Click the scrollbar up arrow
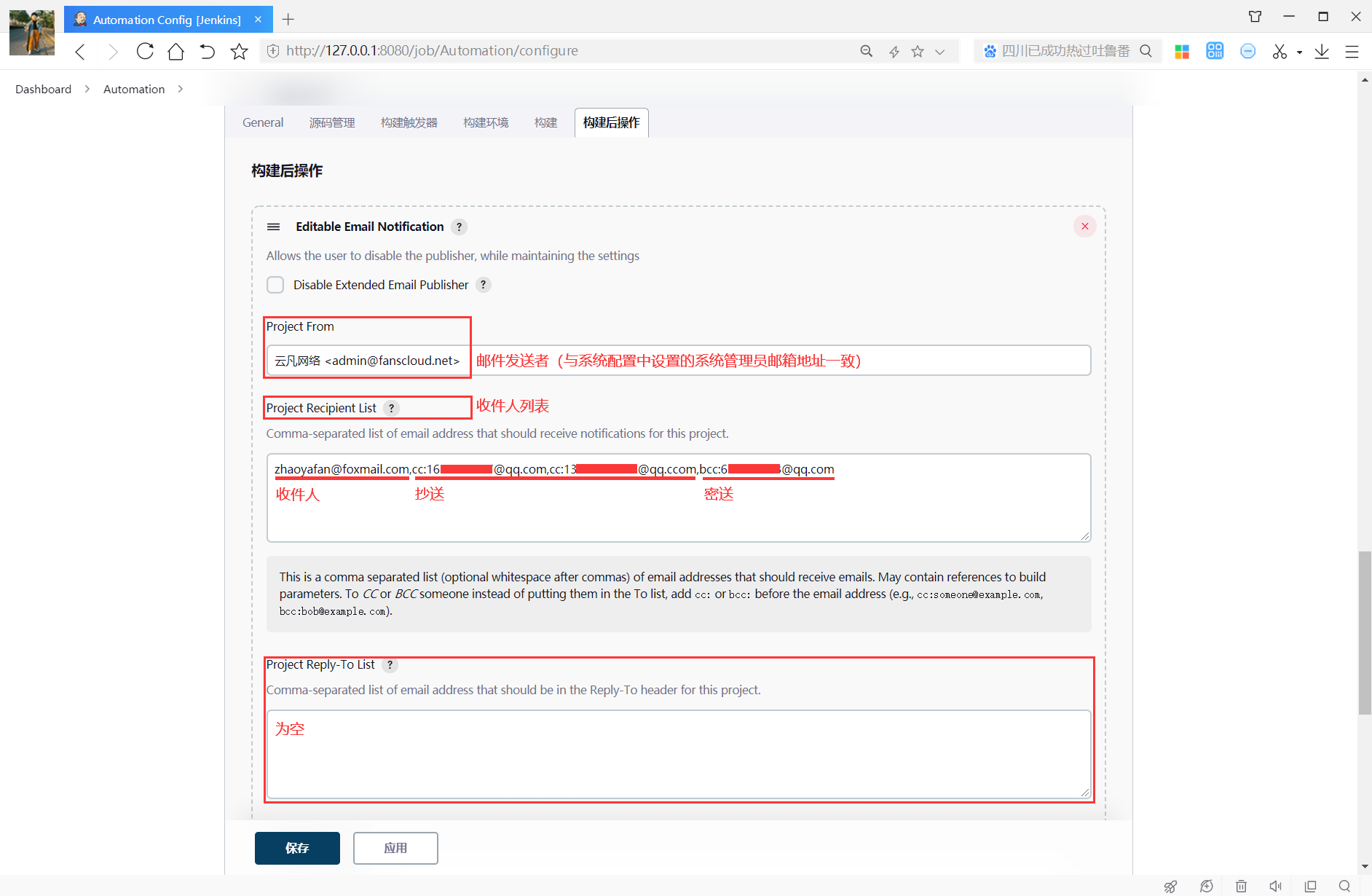The height and width of the screenshot is (896, 1372). coord(1365,79)
